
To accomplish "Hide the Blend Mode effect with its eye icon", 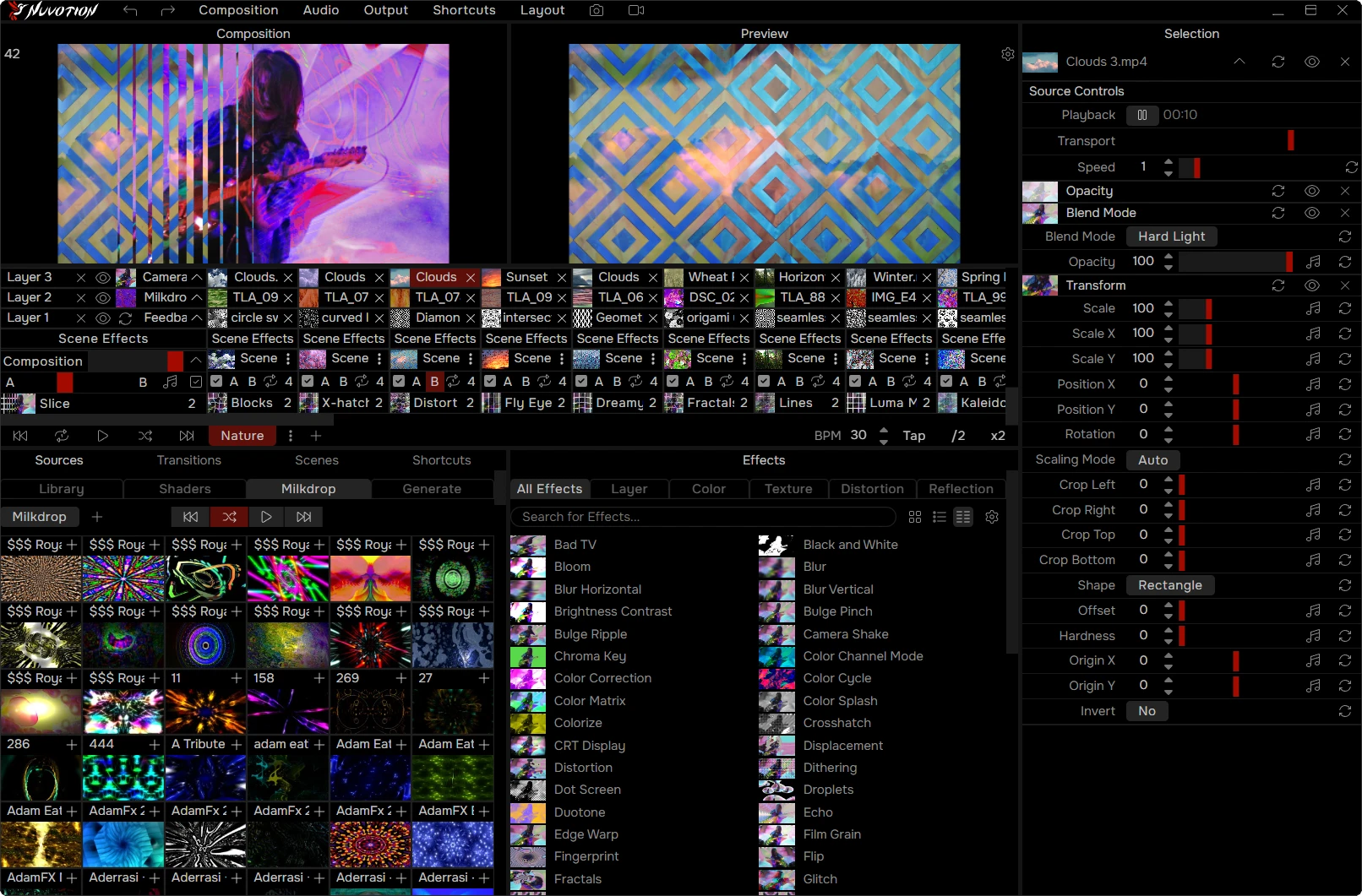I will click(1312, 213).
